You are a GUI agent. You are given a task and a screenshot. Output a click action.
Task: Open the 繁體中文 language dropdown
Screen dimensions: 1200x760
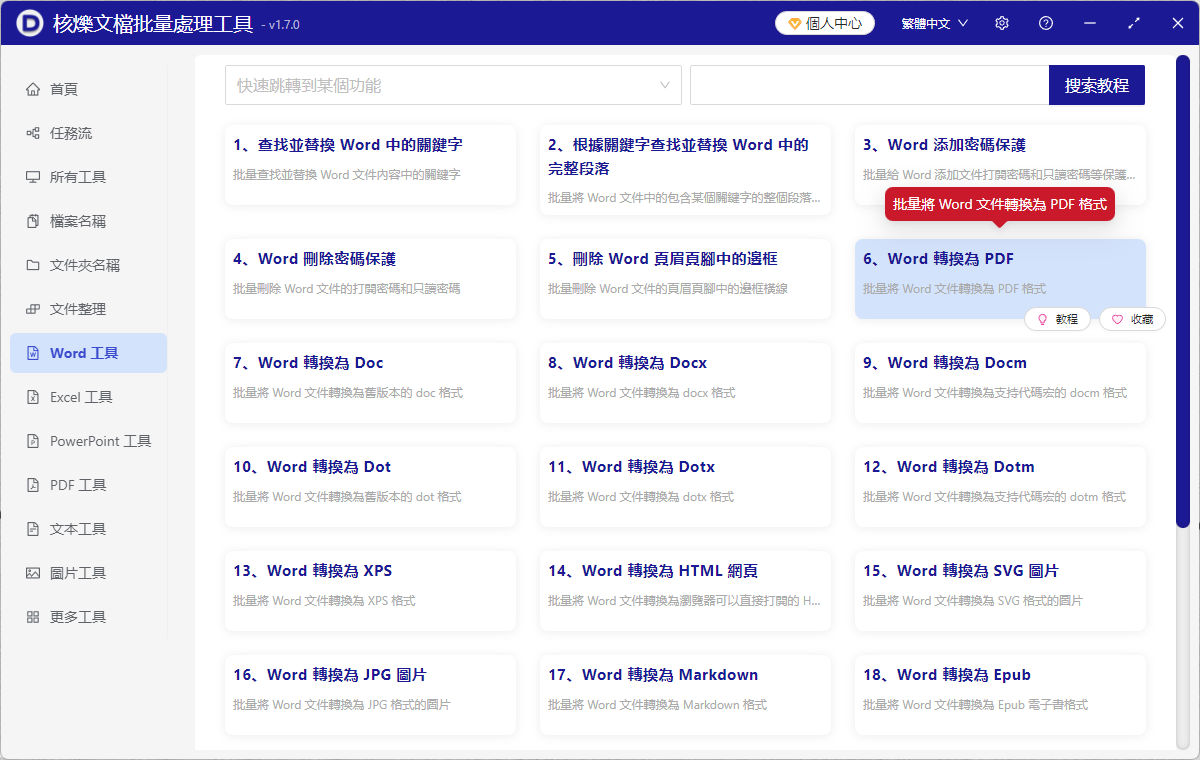(933, 22)
